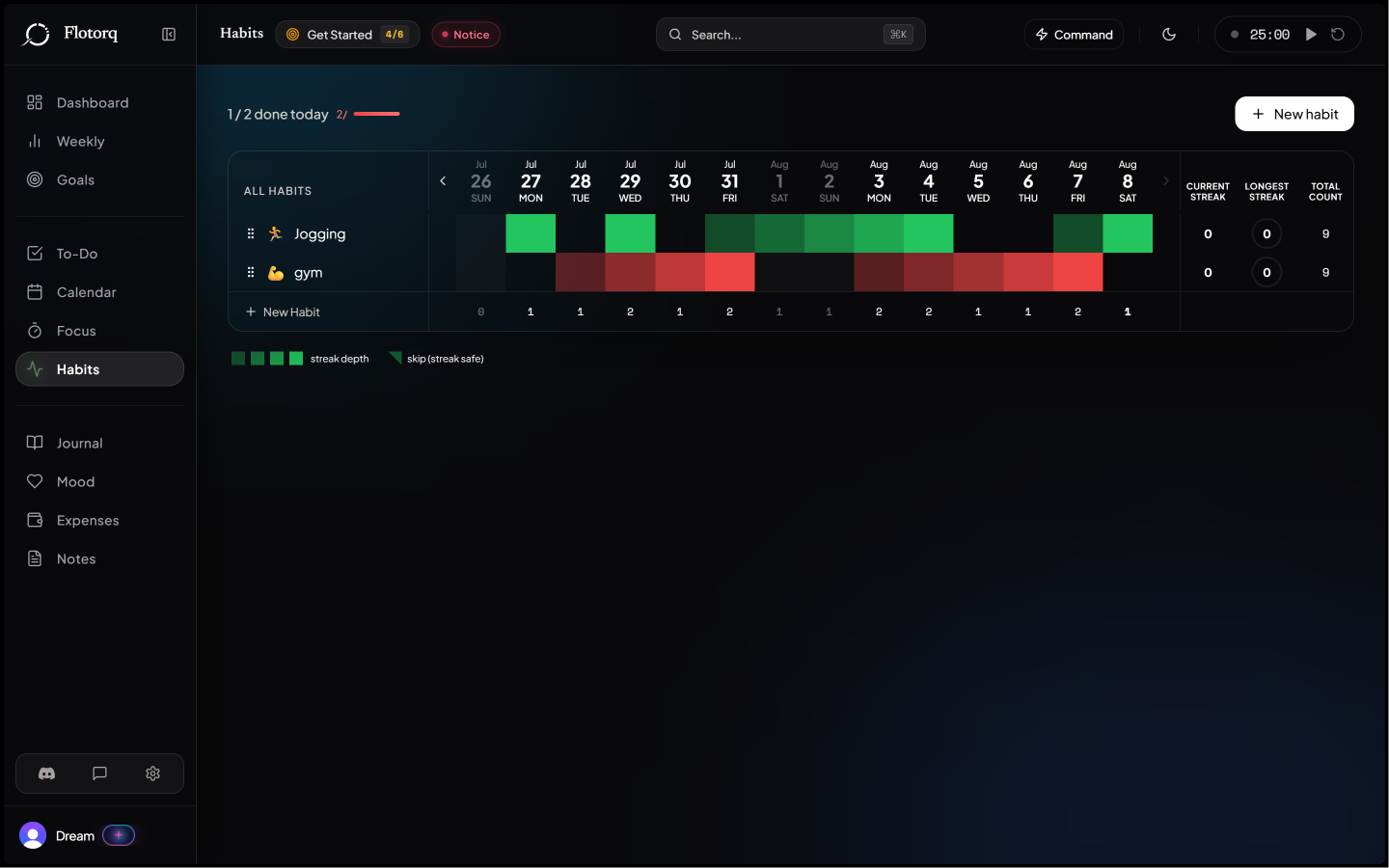Click the Get Started 4/6 button
The width and height of the screenshot is (1389, 868).
347,35
